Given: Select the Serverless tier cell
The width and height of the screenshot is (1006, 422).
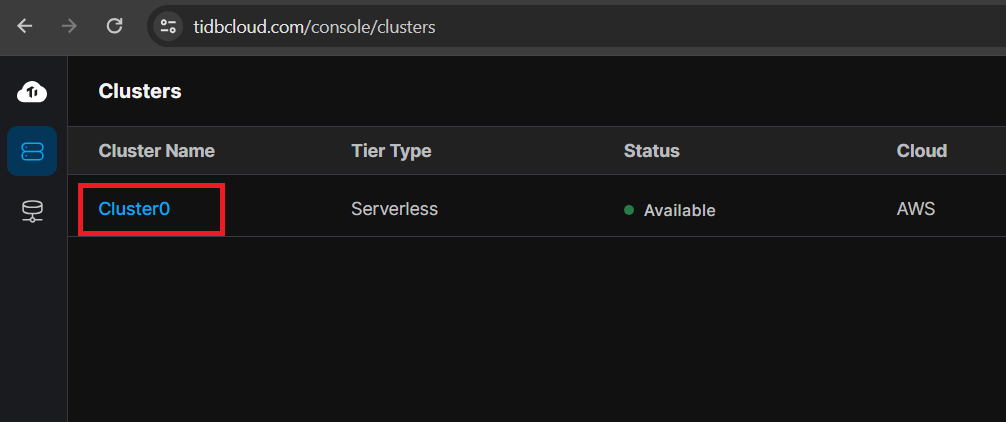Looking at the screenshot, I should click(x=395, y=208).
